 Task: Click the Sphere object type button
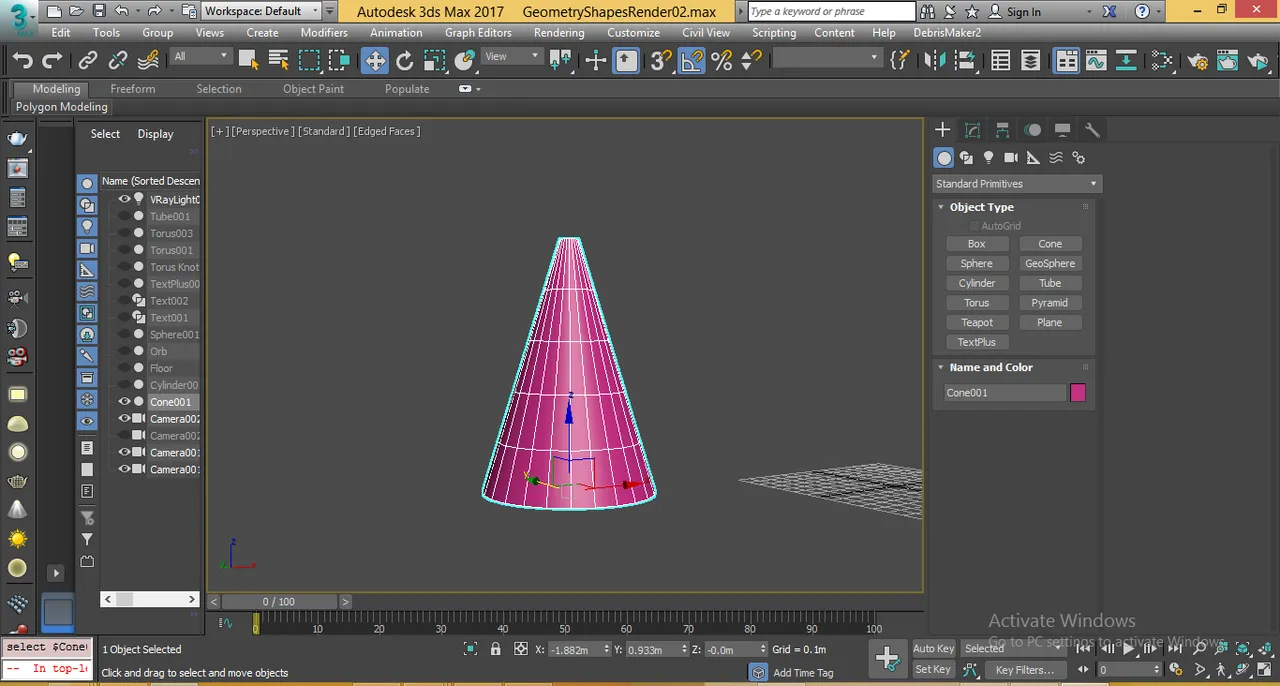(977, 264)
